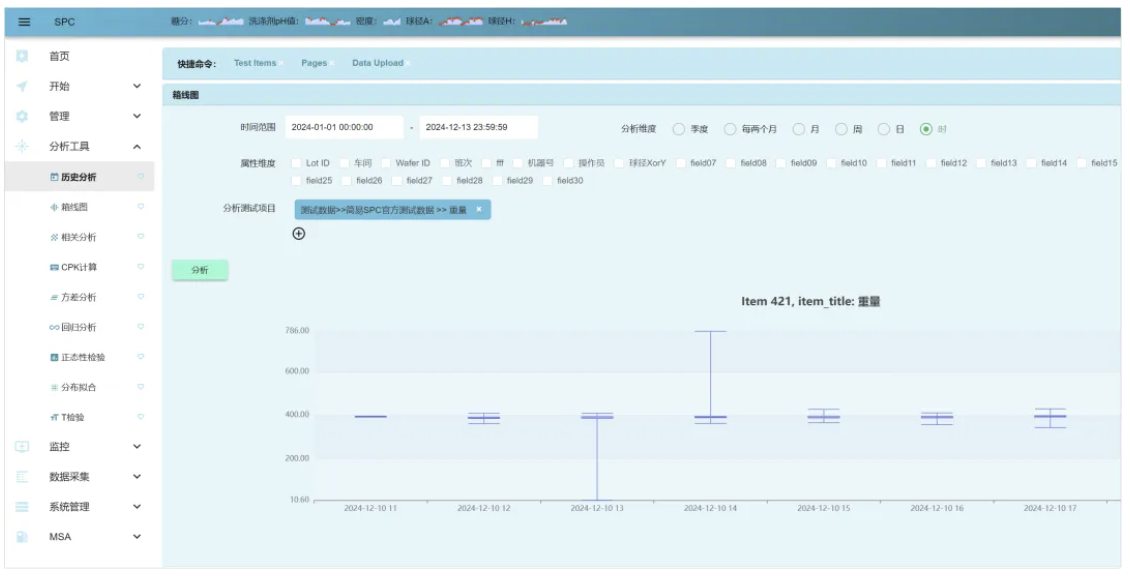Check the 车间 checkbox

click(344, 164)
